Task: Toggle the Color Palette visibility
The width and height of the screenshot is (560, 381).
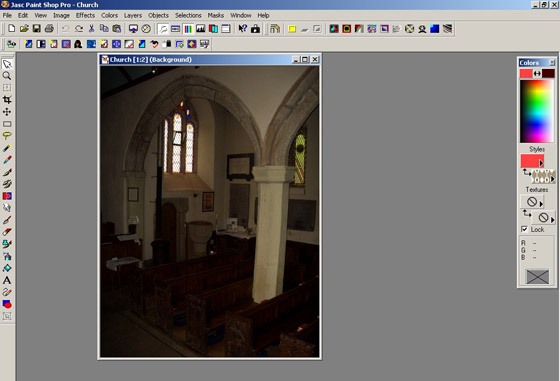Action: [x=188, y=29]
